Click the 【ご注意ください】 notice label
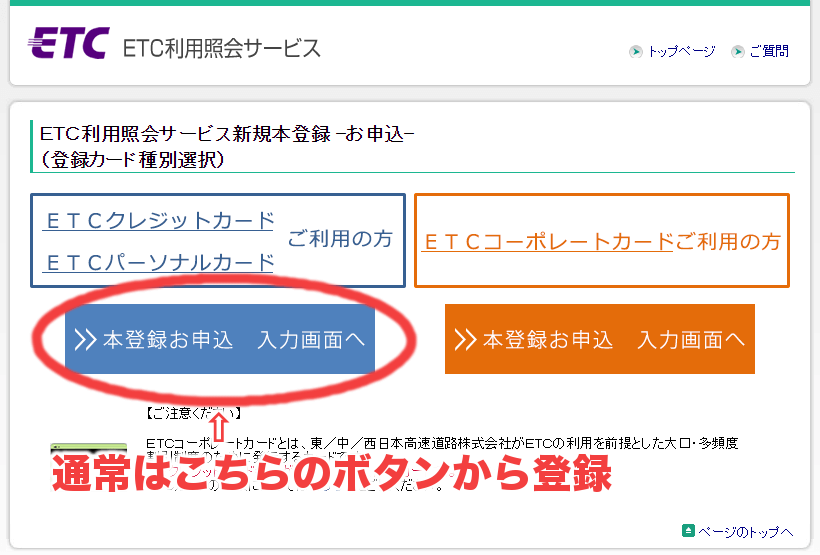Screen dimensions: 820x555 point(193,413)
